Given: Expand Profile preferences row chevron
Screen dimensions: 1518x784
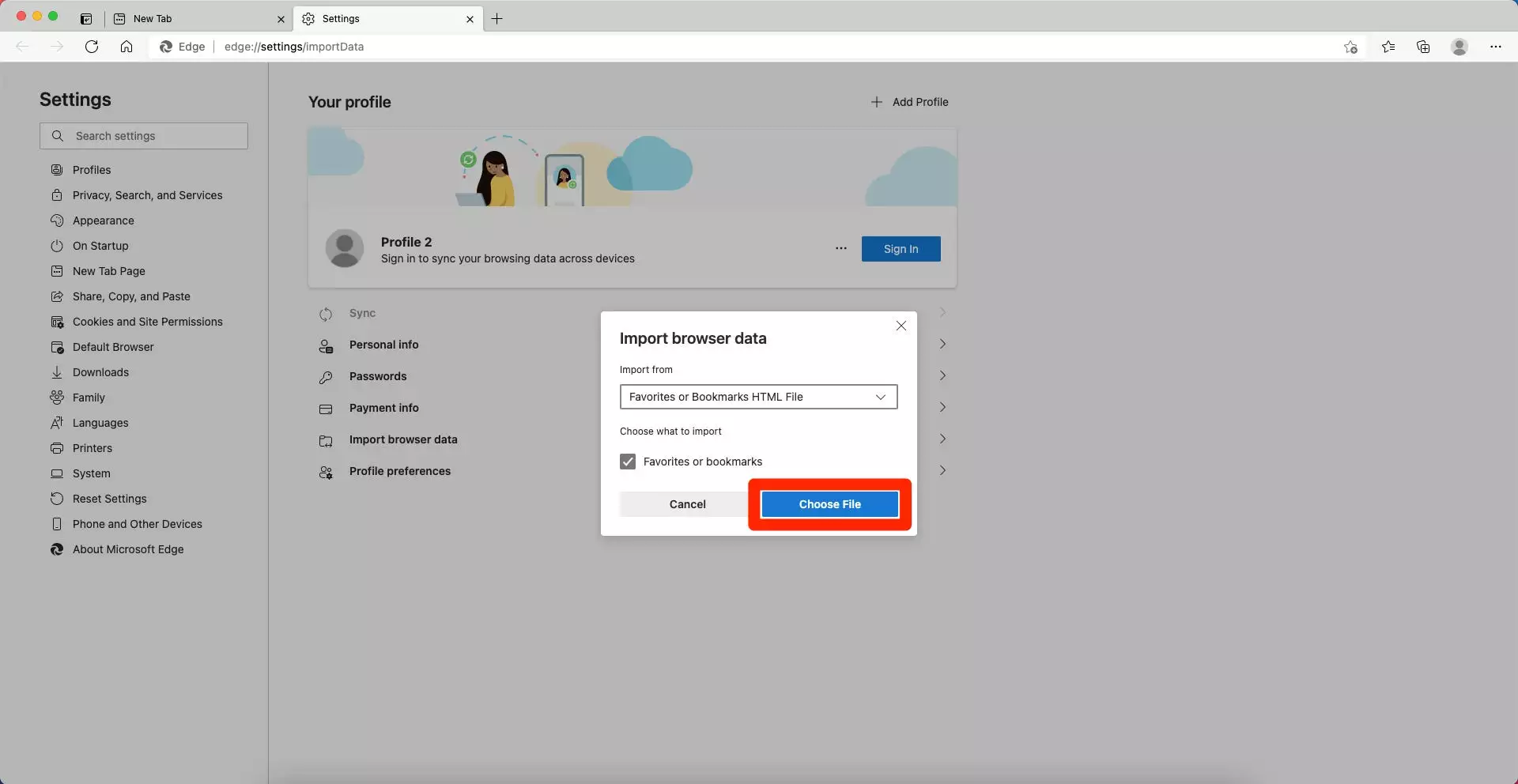Looking at the screenshot, I should pyautogui.click(x=942, y=470).
